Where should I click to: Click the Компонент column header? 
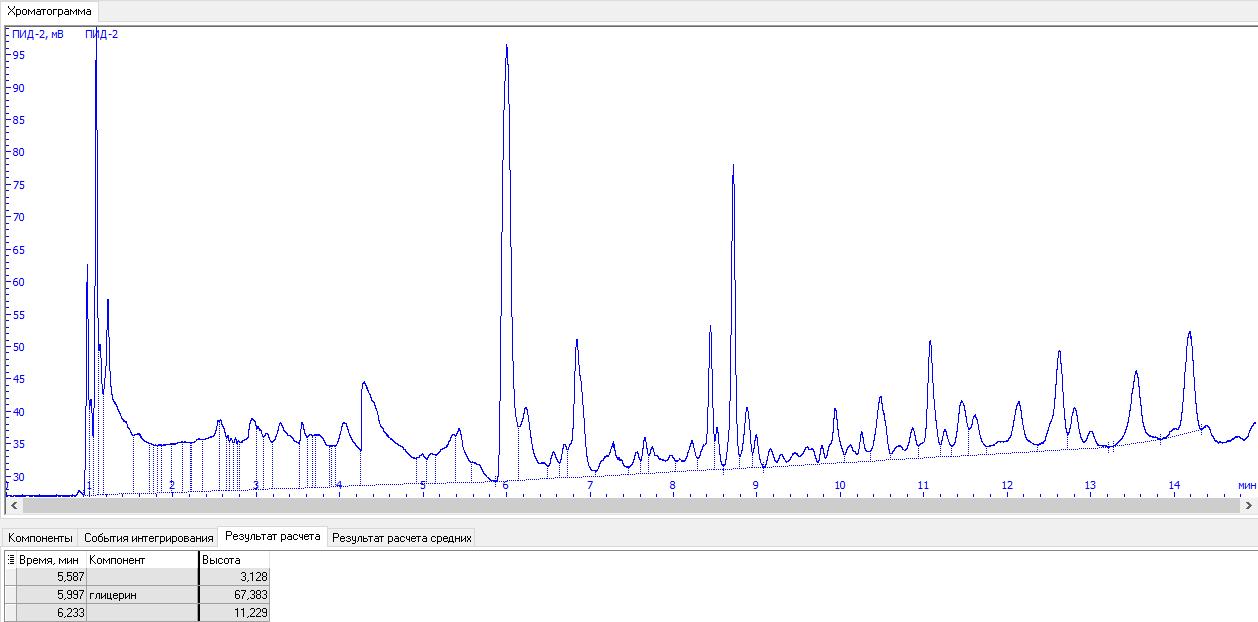142,560
